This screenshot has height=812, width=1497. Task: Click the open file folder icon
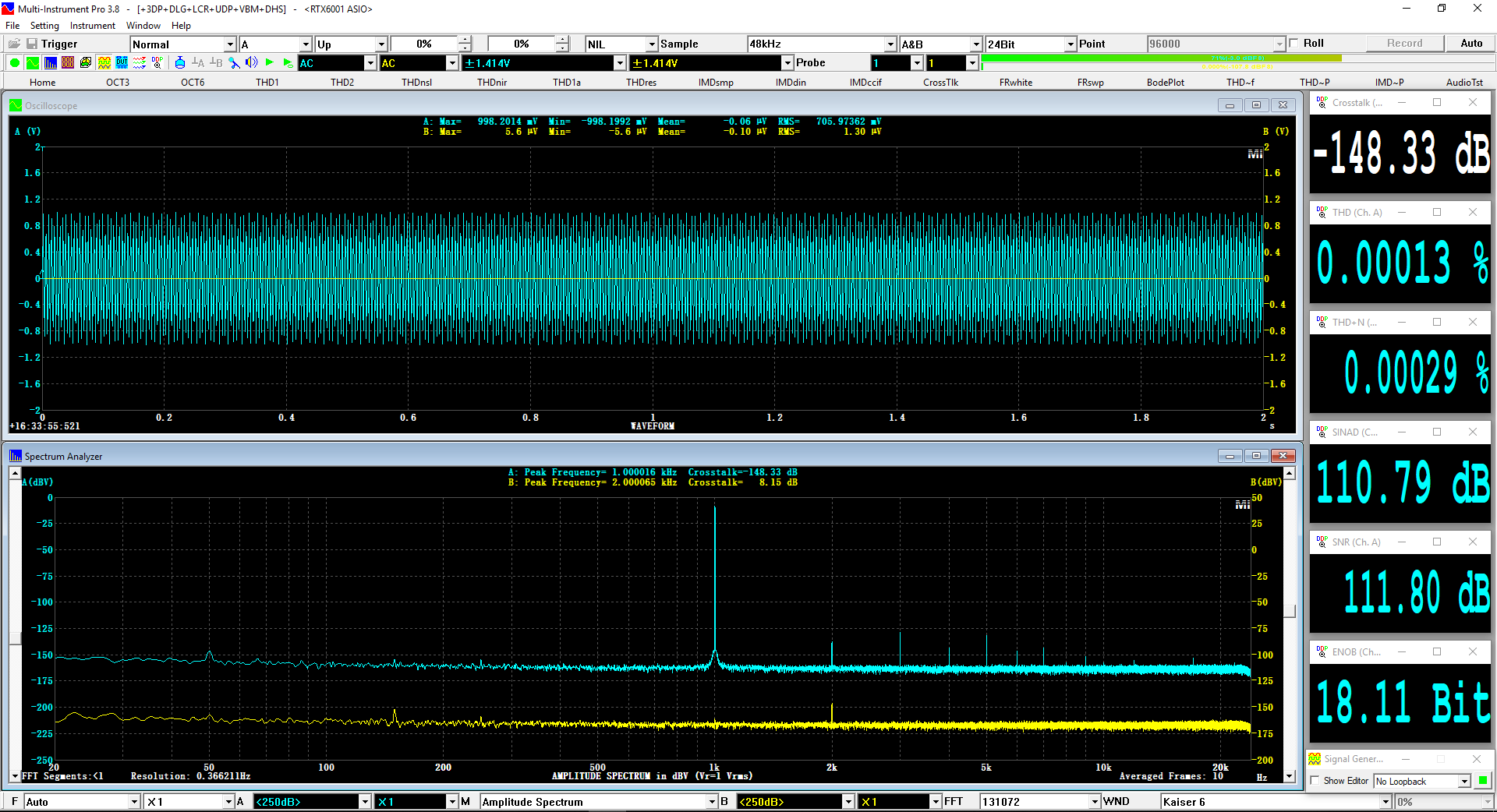click(14, 44)
